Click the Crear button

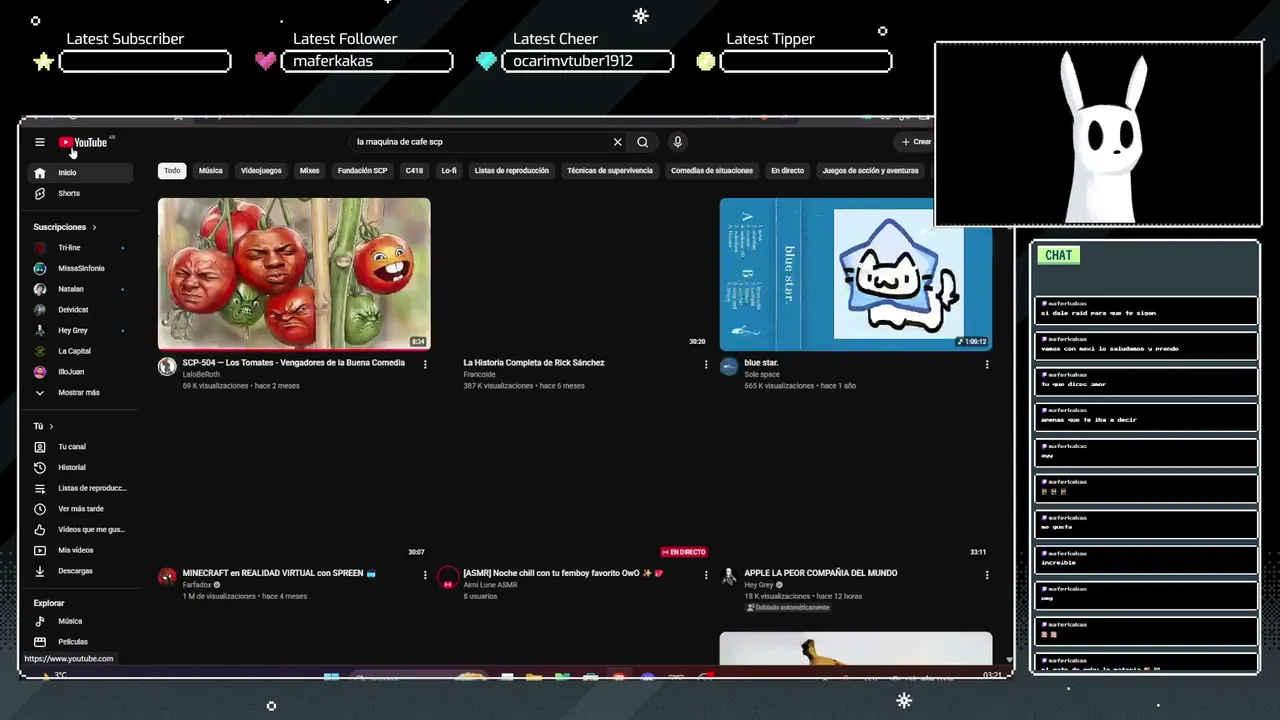pos(916,142)
